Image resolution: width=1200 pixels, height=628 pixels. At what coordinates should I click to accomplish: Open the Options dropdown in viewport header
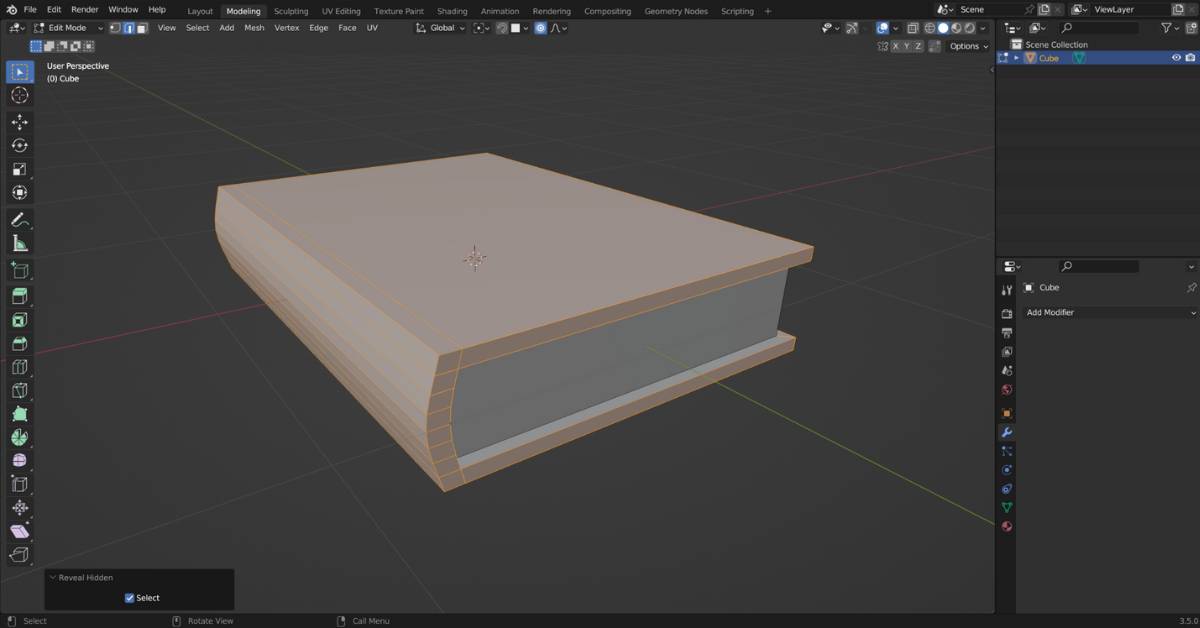point(966,46)
